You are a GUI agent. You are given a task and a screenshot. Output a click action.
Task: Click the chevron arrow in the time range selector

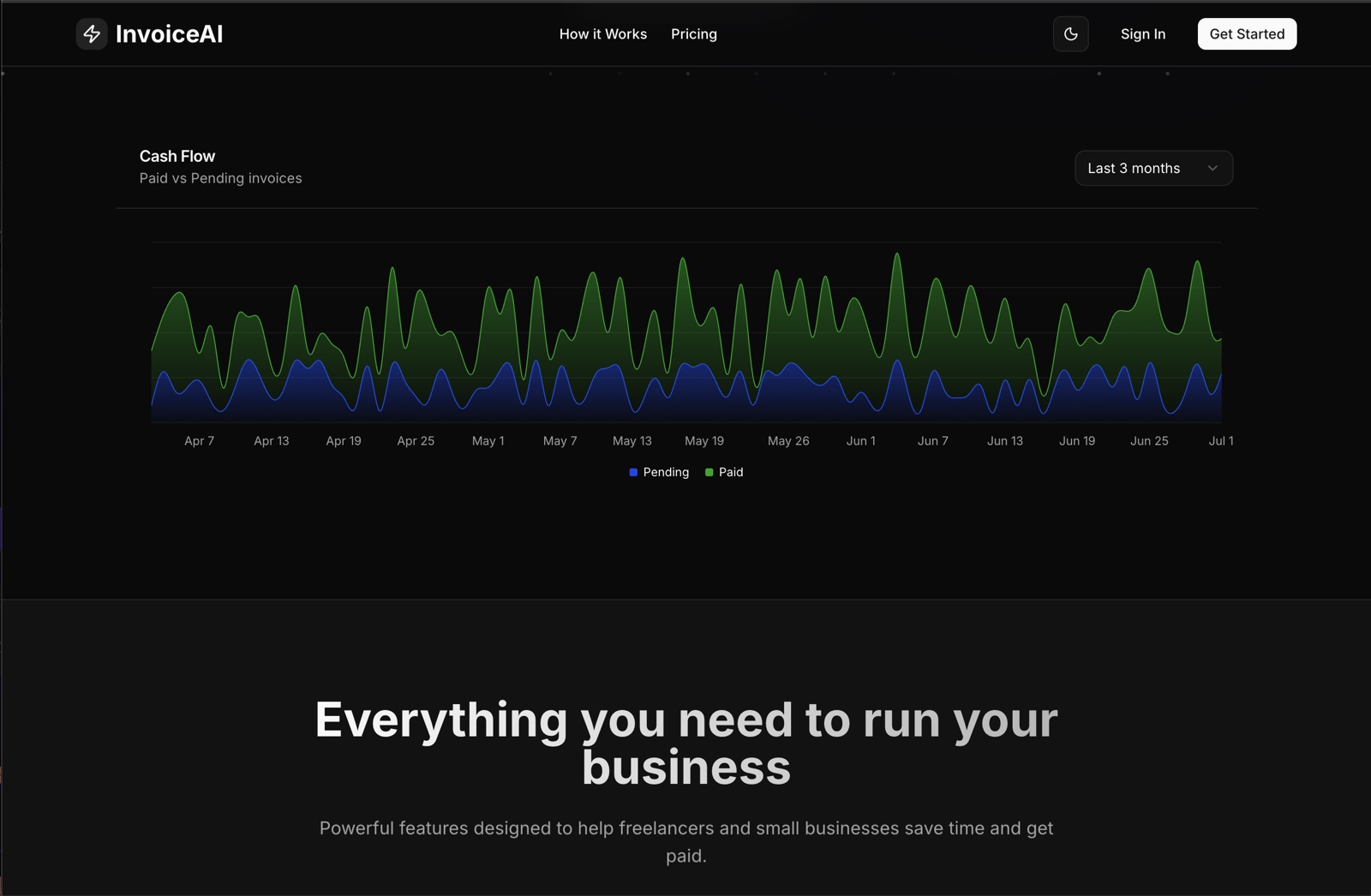point(1212,168)
